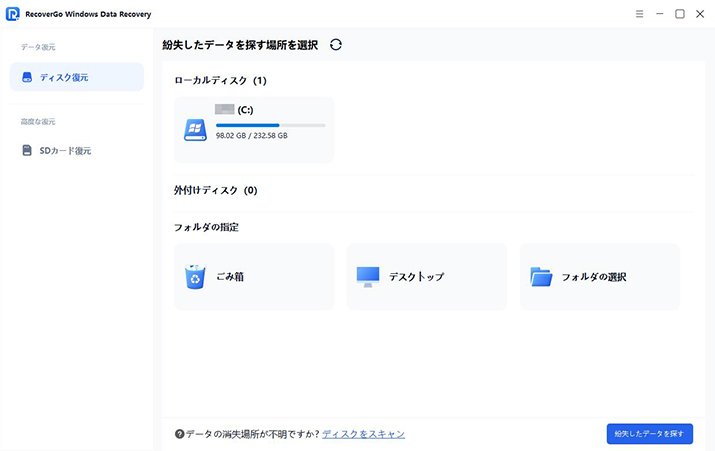Click the ローカルディスク (1) heading
The image size is (715, 451).
click(x=220, y=81)
